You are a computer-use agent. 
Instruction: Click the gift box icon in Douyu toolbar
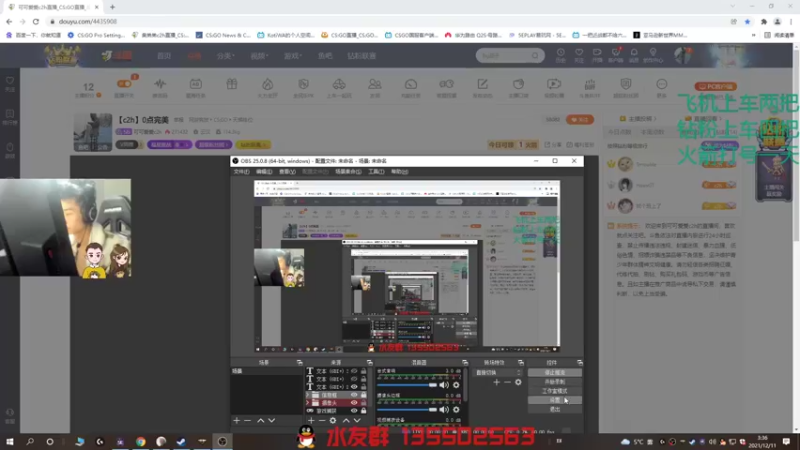(x=232, y=85)
